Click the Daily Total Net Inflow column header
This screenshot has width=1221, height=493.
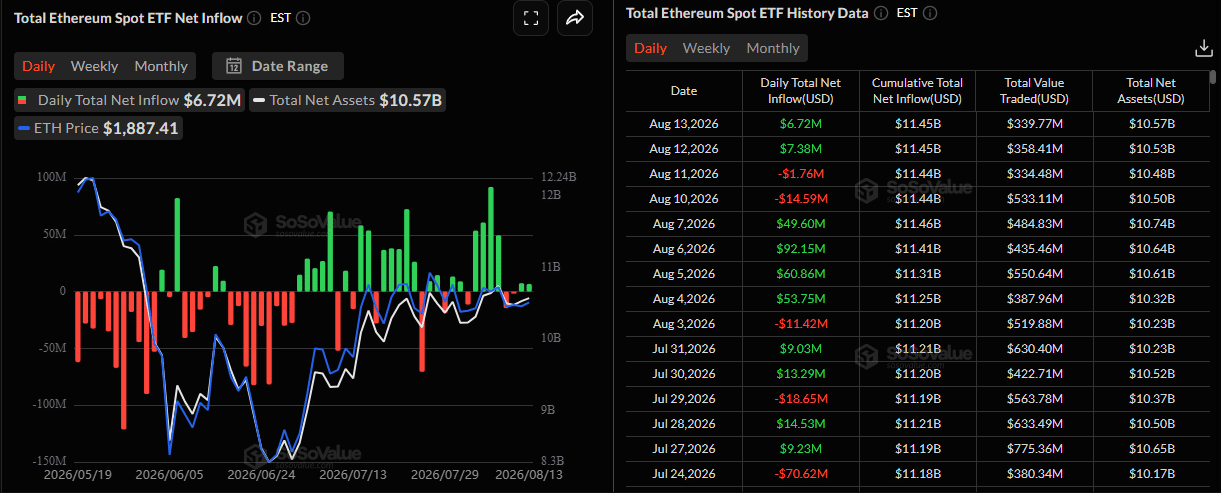(x=800, y=91)
